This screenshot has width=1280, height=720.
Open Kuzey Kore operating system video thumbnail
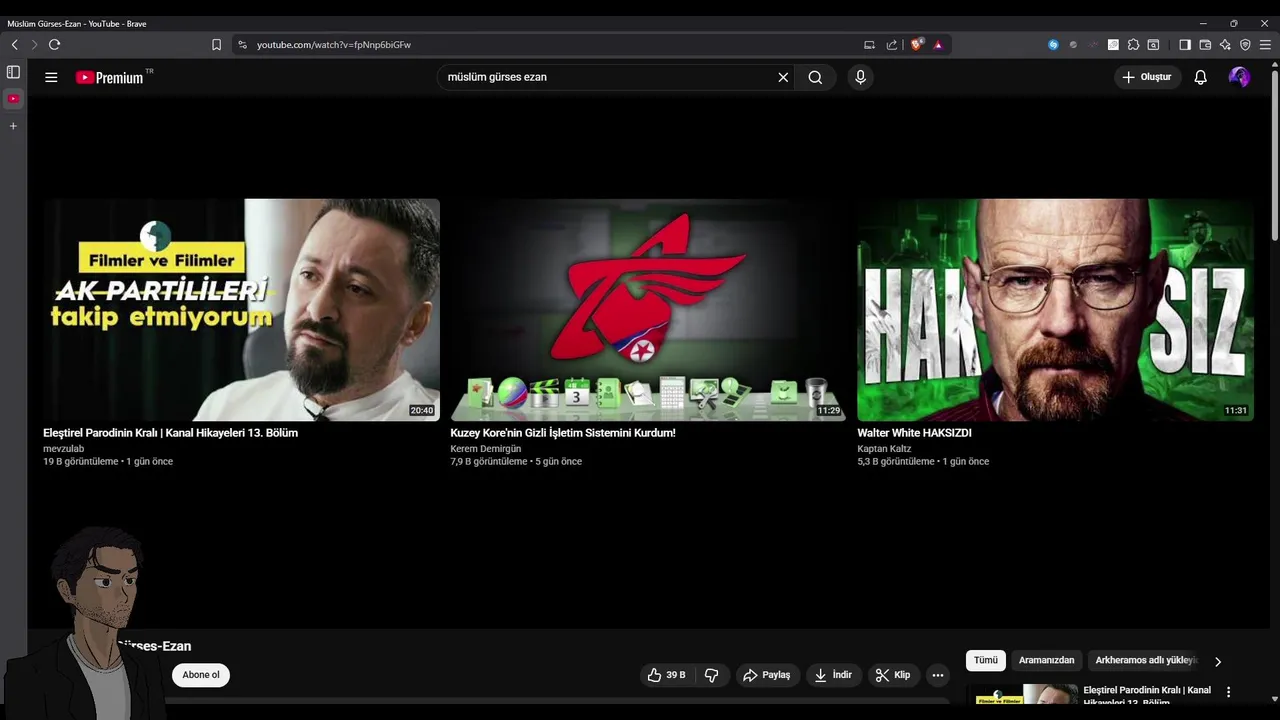(648, 309)
